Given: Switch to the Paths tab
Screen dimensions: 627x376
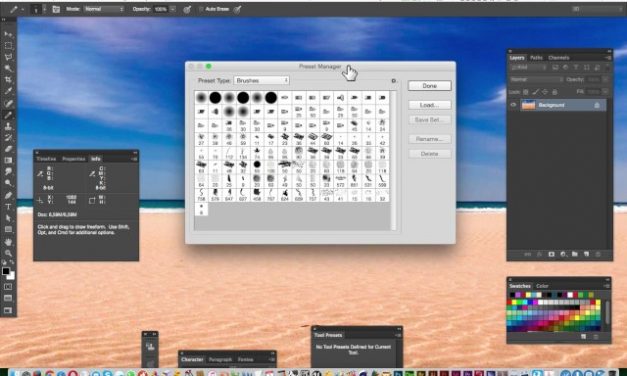Looking at the screenshot, I should [536, 58].
